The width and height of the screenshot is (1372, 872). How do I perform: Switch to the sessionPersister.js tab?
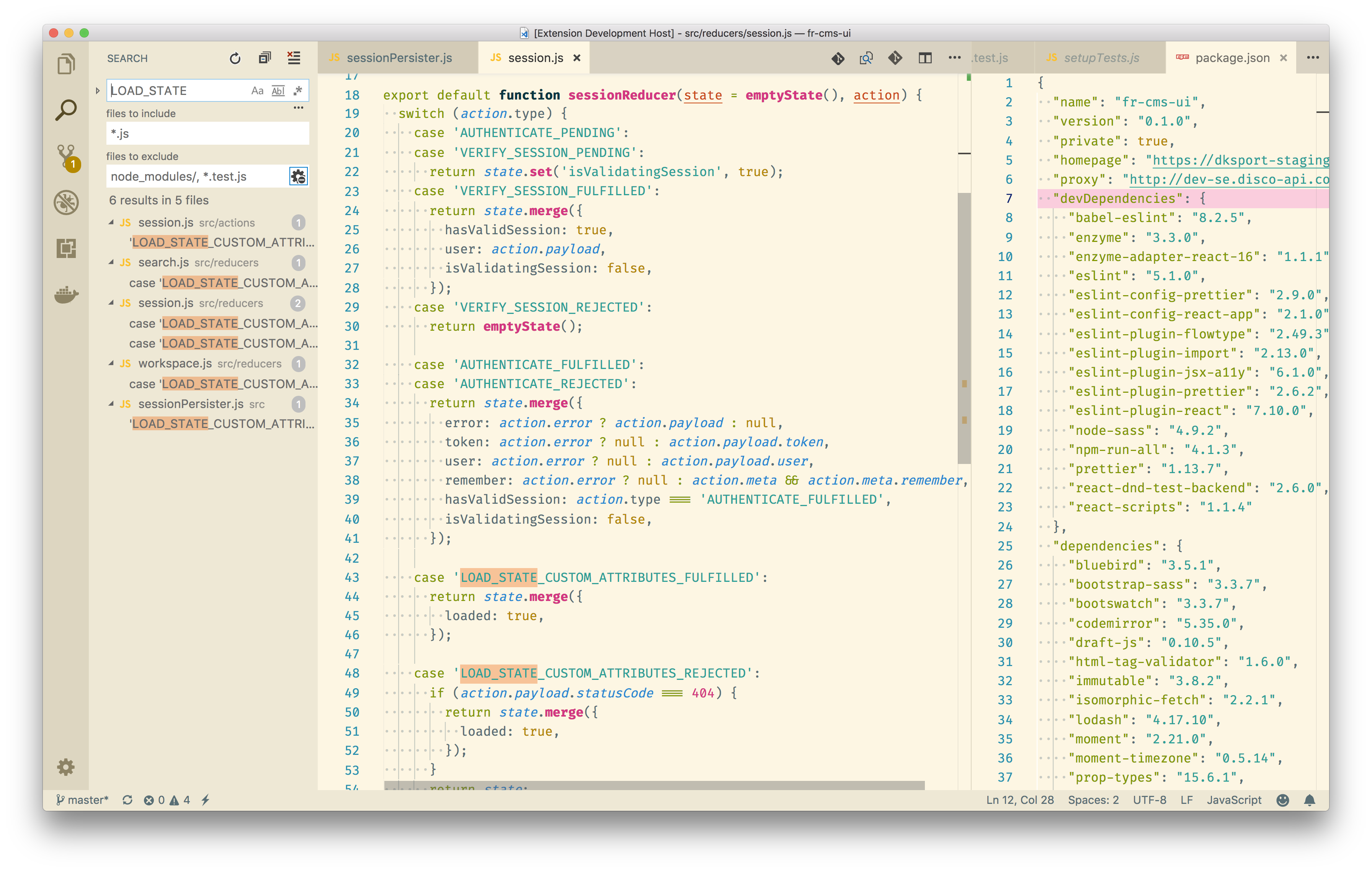click(398, 58)
